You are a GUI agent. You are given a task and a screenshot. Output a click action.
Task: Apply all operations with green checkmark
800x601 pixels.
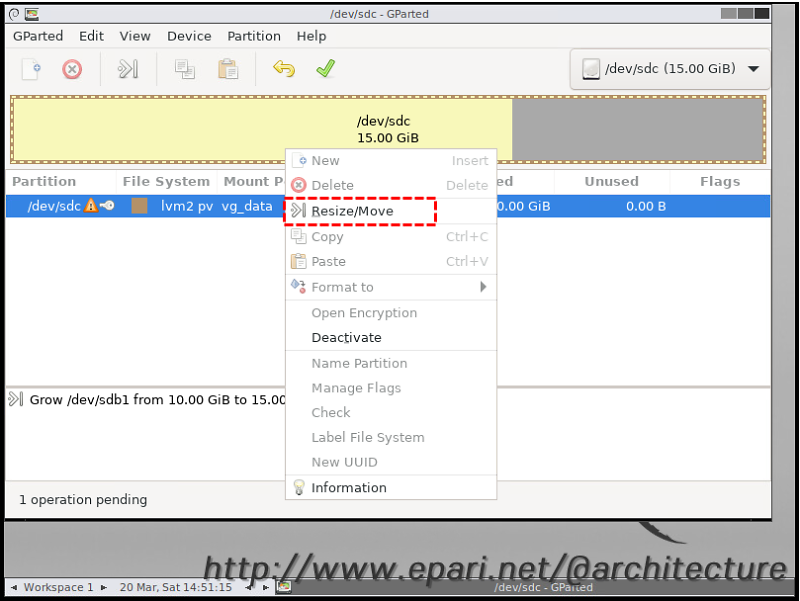[325, 69]
